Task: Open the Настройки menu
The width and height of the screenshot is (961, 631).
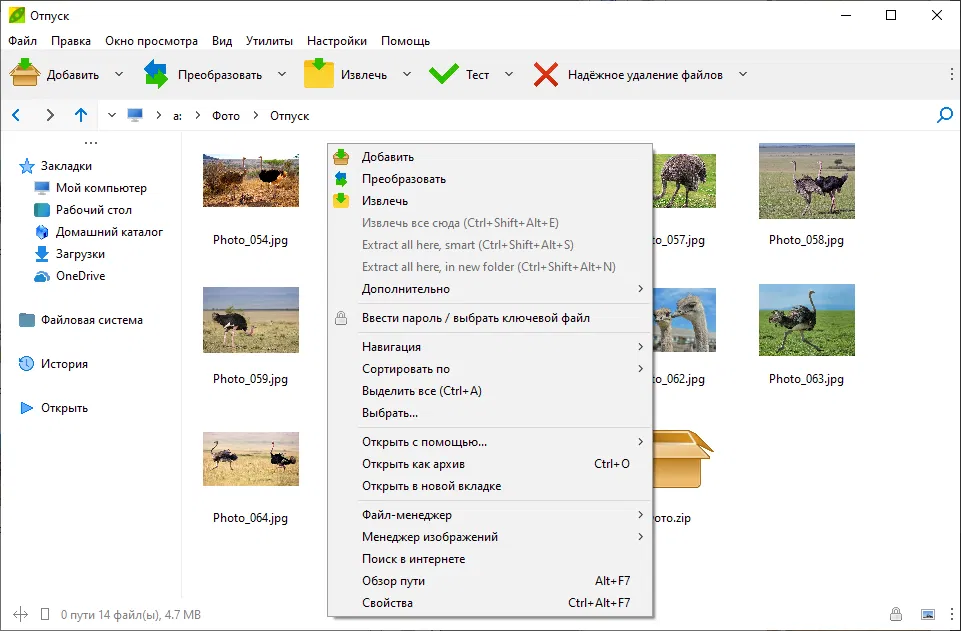Action: pyautogui.click(x=337, y=41)
